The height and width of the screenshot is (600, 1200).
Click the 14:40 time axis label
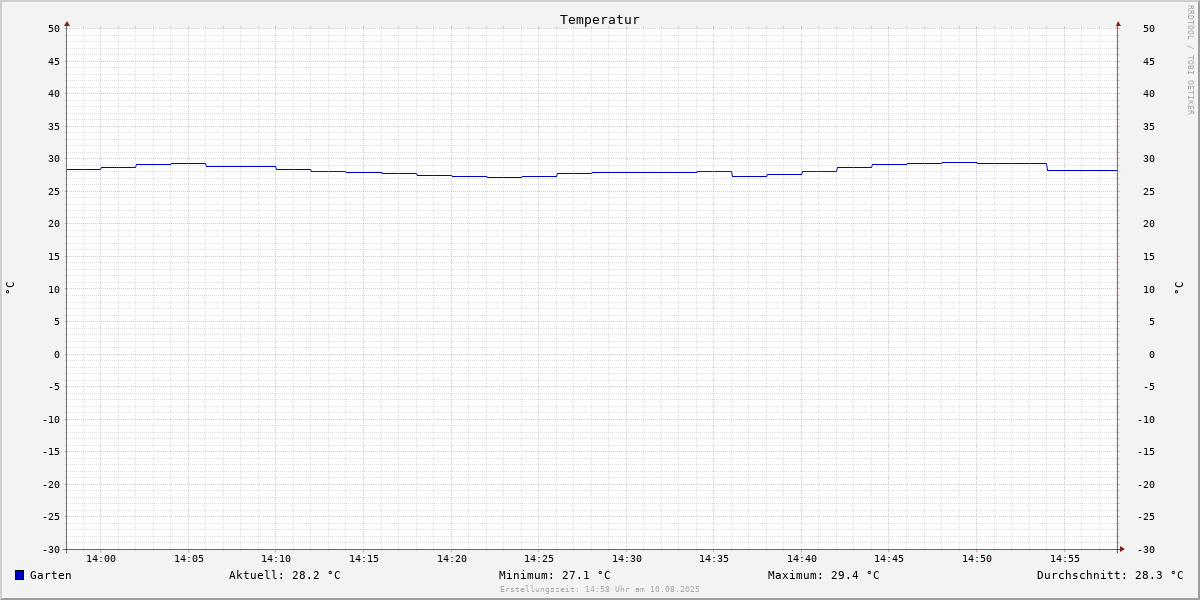(802, 559)
